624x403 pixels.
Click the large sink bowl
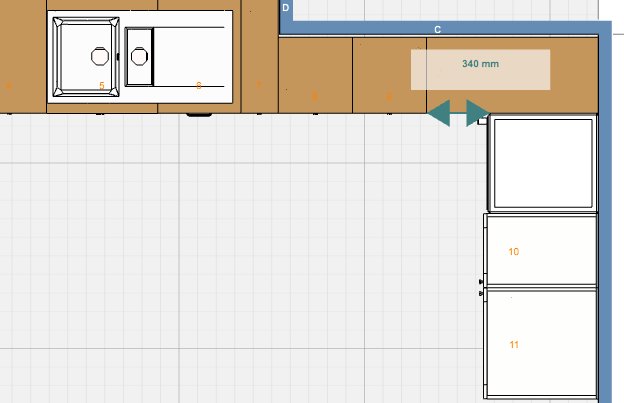pos(86,57)
